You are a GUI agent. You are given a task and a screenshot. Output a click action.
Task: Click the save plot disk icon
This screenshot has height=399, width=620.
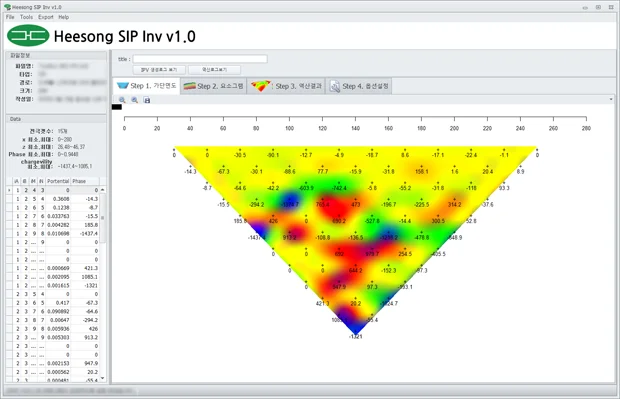coord(147,100)
